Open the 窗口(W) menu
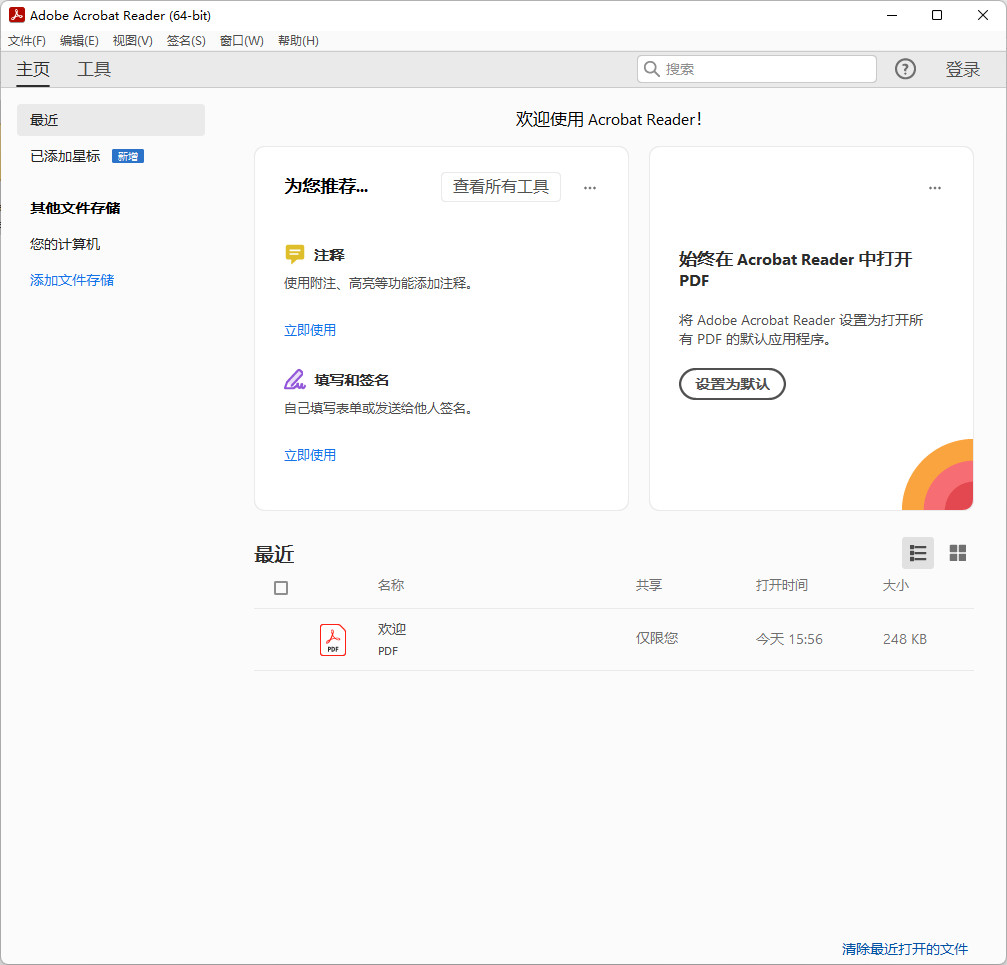This screenshot has width=1007, height=965. pyautogui.click(x=241, y=40)
